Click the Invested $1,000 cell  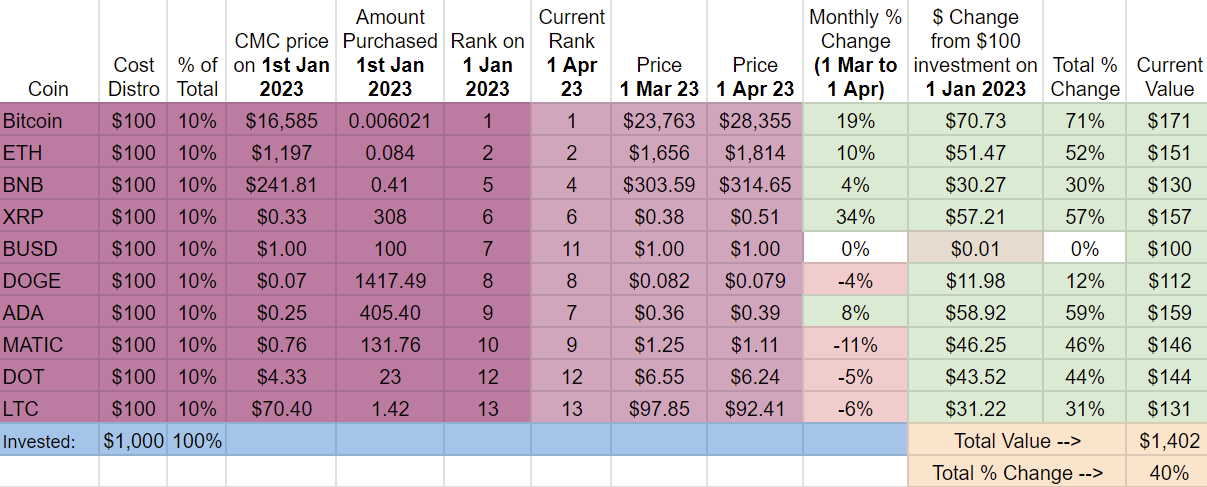pos(133,441)
